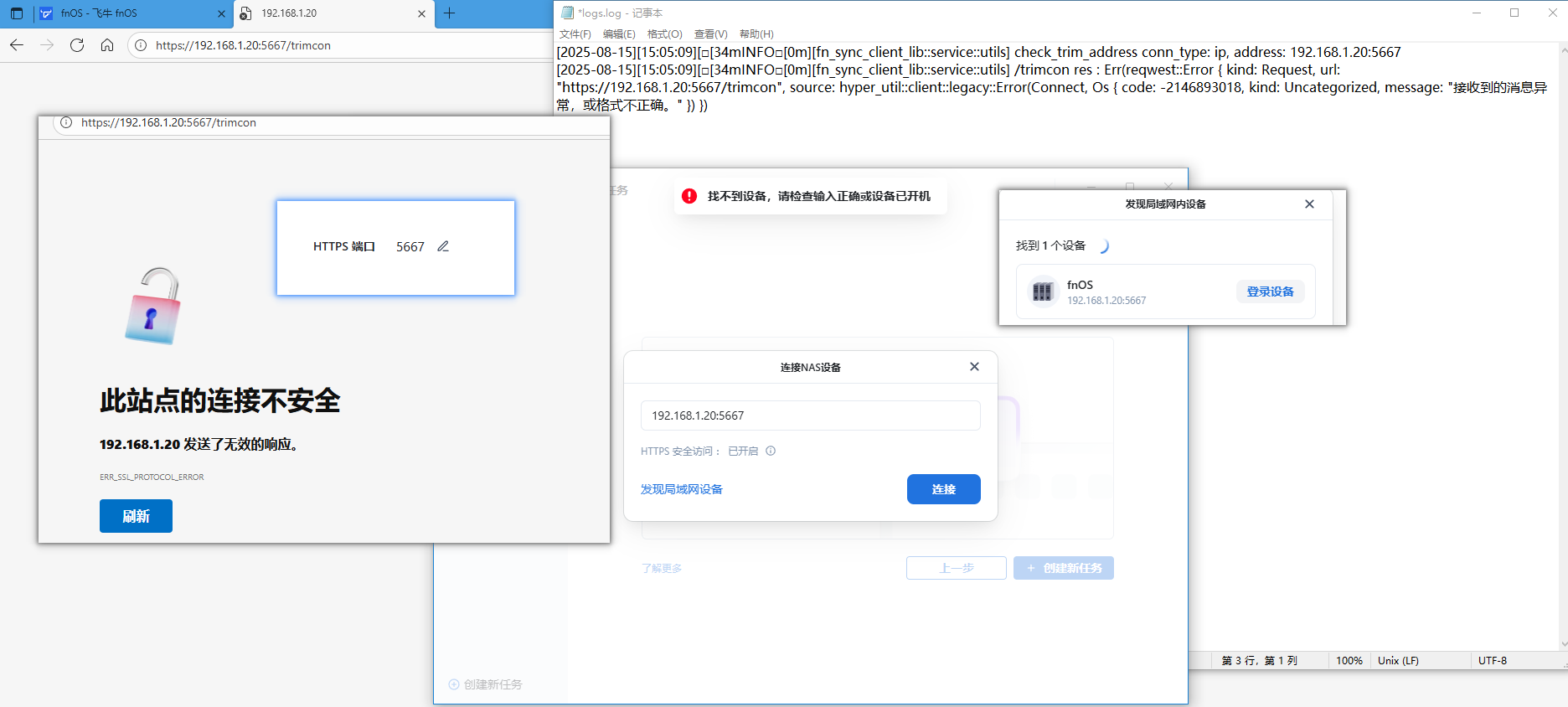Close the fnOS - 飞牛 fnOS browser tab
The width and height of the screenshot is (1568, 707).
(221, 13)
